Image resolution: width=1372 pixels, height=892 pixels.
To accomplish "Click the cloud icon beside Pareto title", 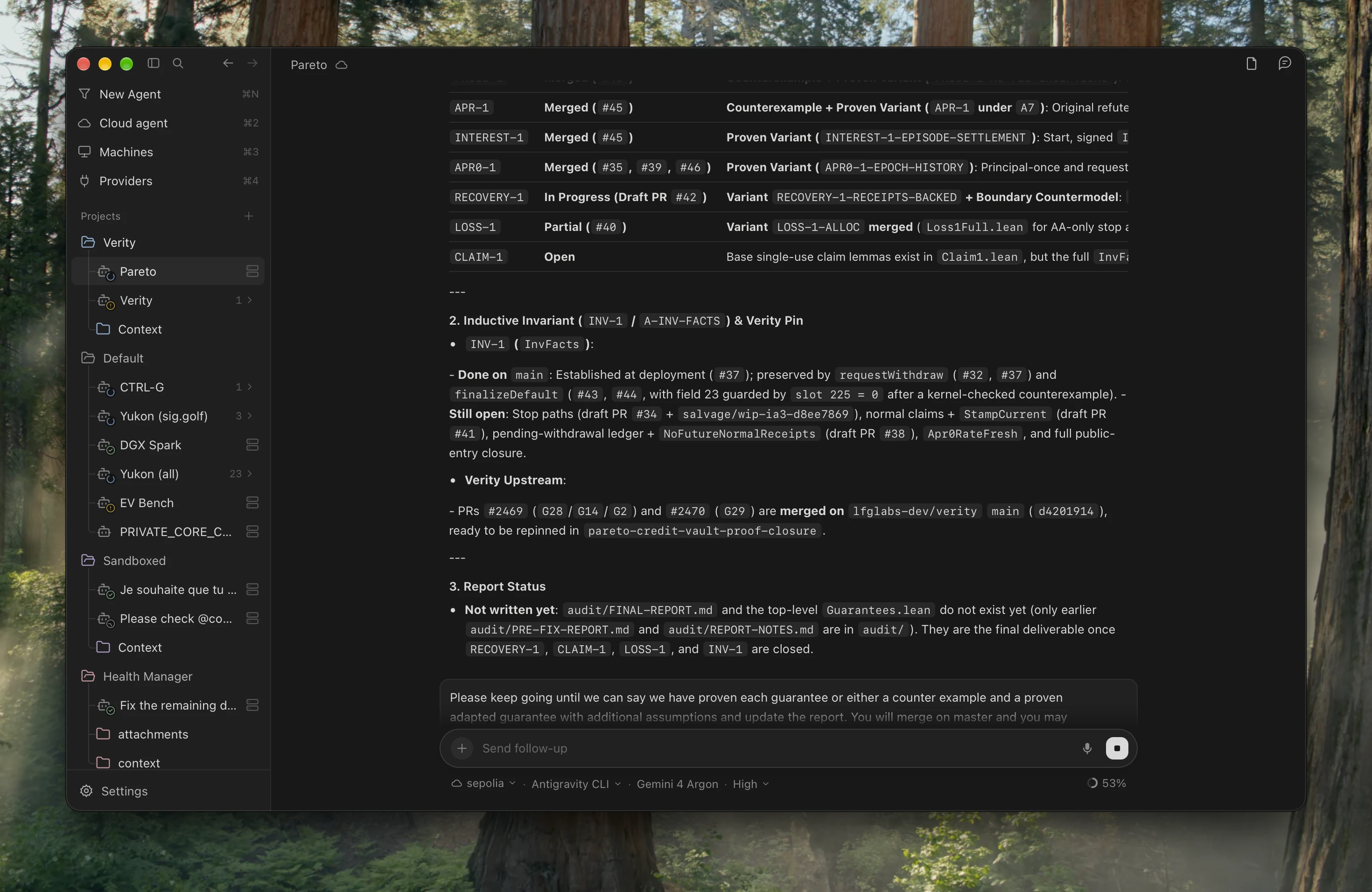I will (x=342, y=65).
